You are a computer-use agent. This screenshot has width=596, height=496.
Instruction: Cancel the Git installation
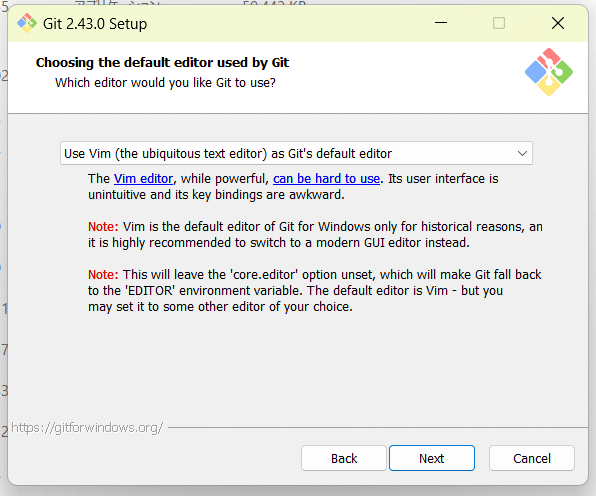point(532,458)
